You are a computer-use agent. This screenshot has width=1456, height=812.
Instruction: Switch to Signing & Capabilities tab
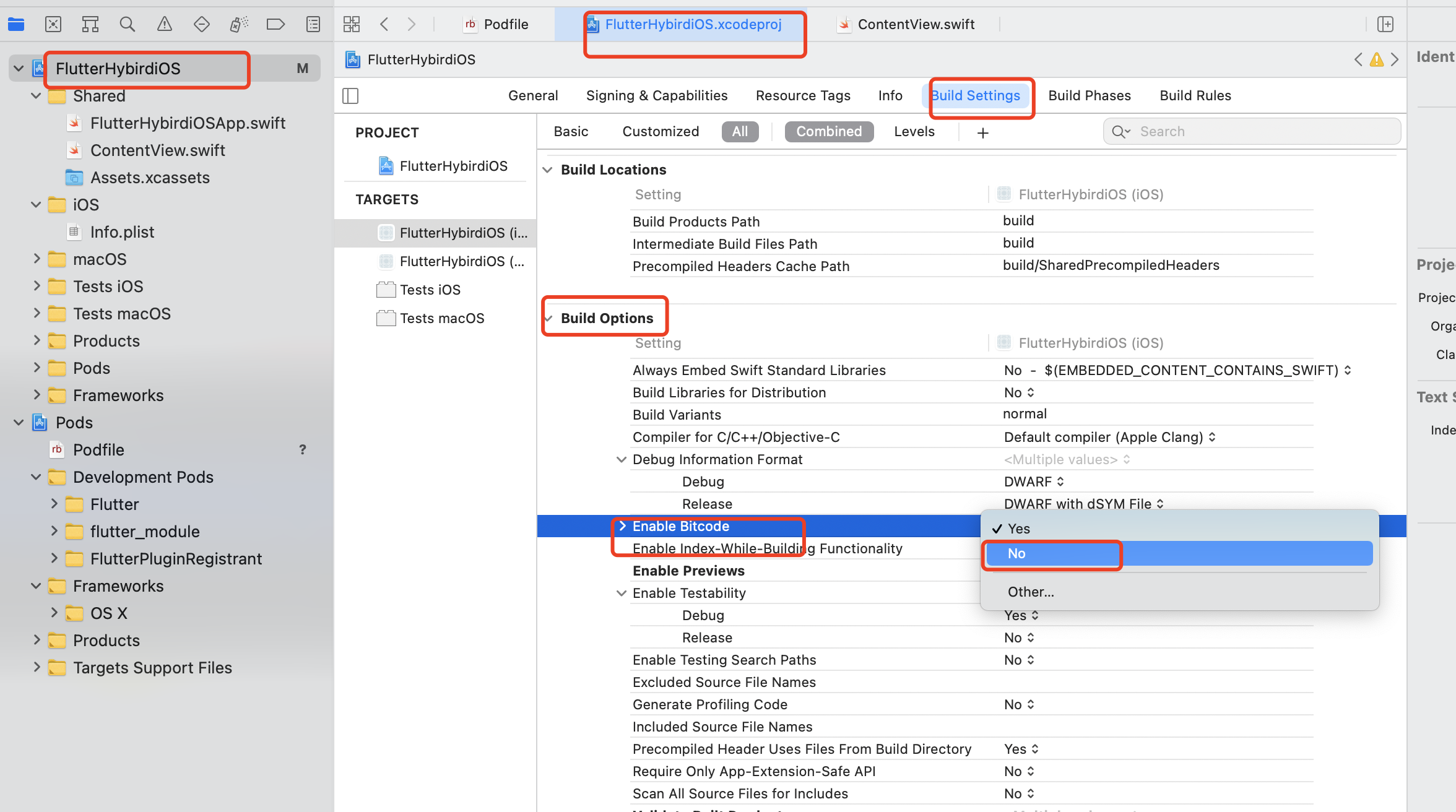point(657,95)
